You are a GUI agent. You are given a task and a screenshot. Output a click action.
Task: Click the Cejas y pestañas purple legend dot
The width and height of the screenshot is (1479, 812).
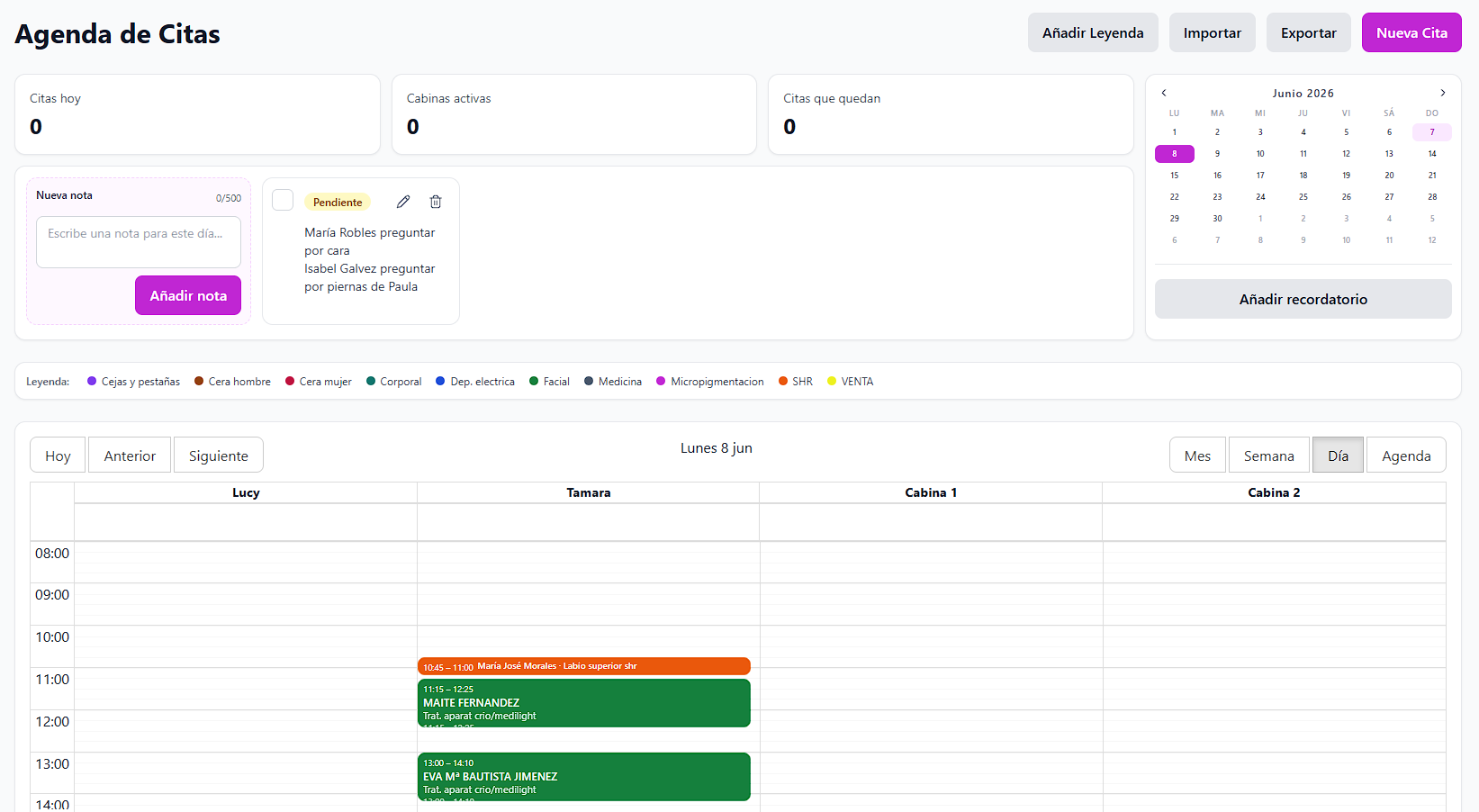(x=92, y=381)
